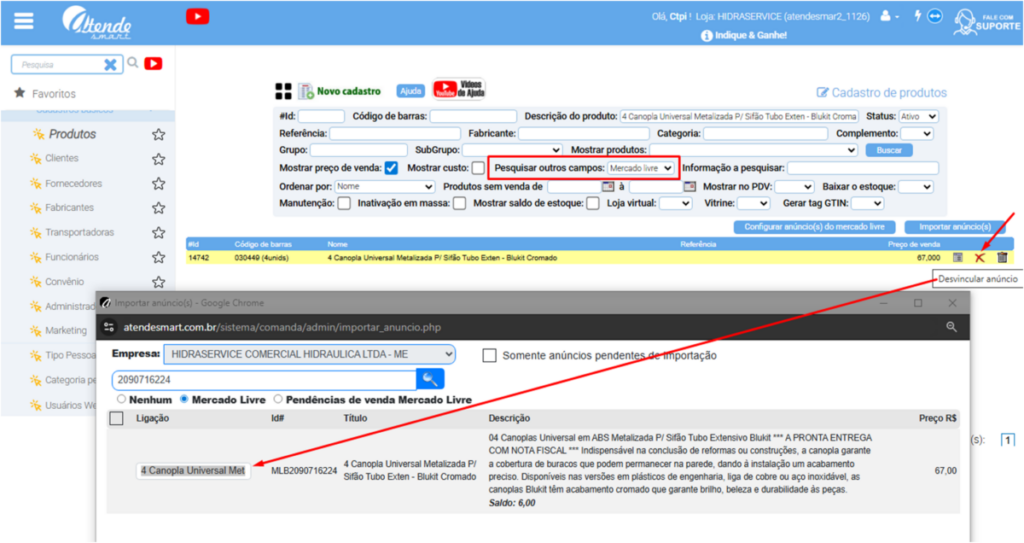1024x543 pixels.
Task: Open the Loja virtual dropdown
Action: pos(675,203)
